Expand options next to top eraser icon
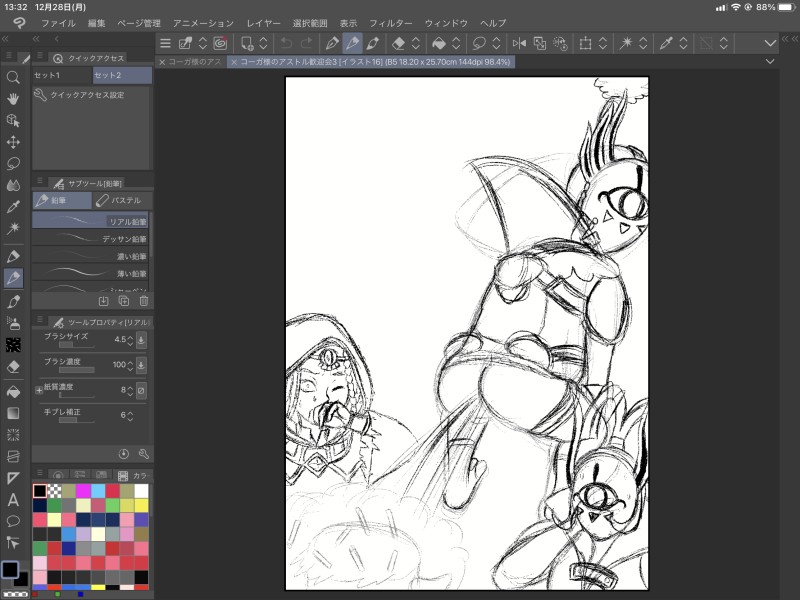 [416, 43]
